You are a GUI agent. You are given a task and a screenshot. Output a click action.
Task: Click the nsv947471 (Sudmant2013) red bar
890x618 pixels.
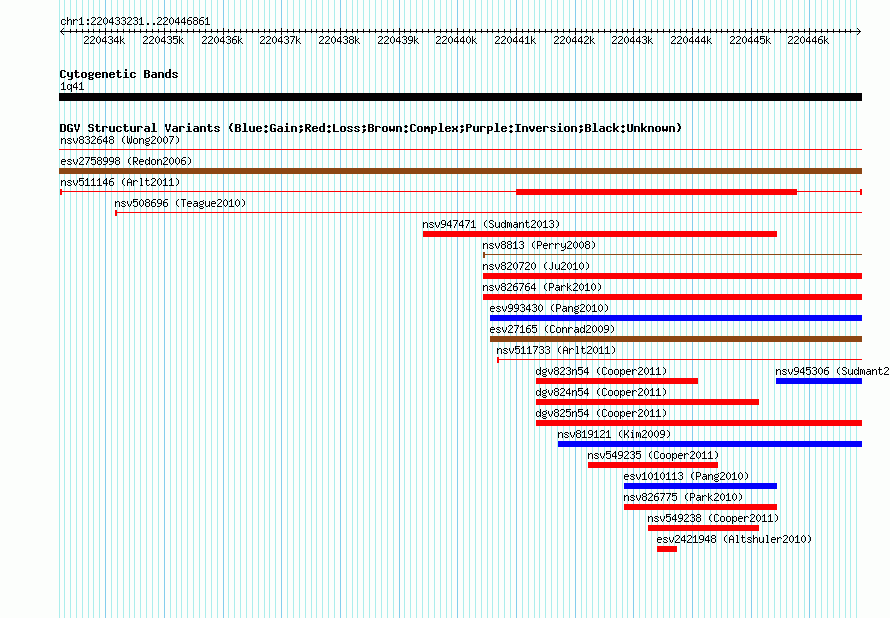pos(599,234)
